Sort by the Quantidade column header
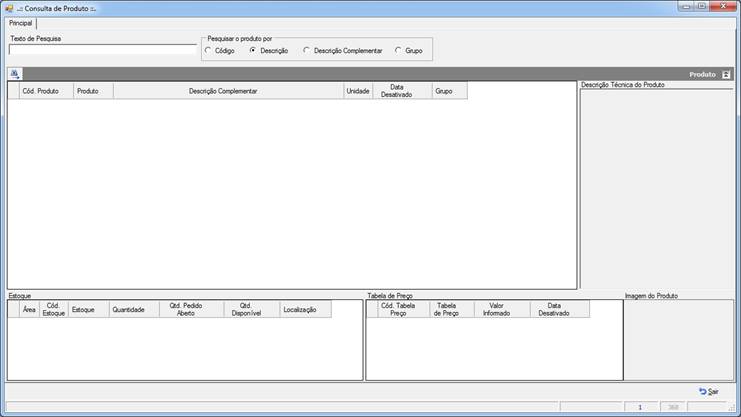The image size is (741, 417). click(x=134, y=310)
